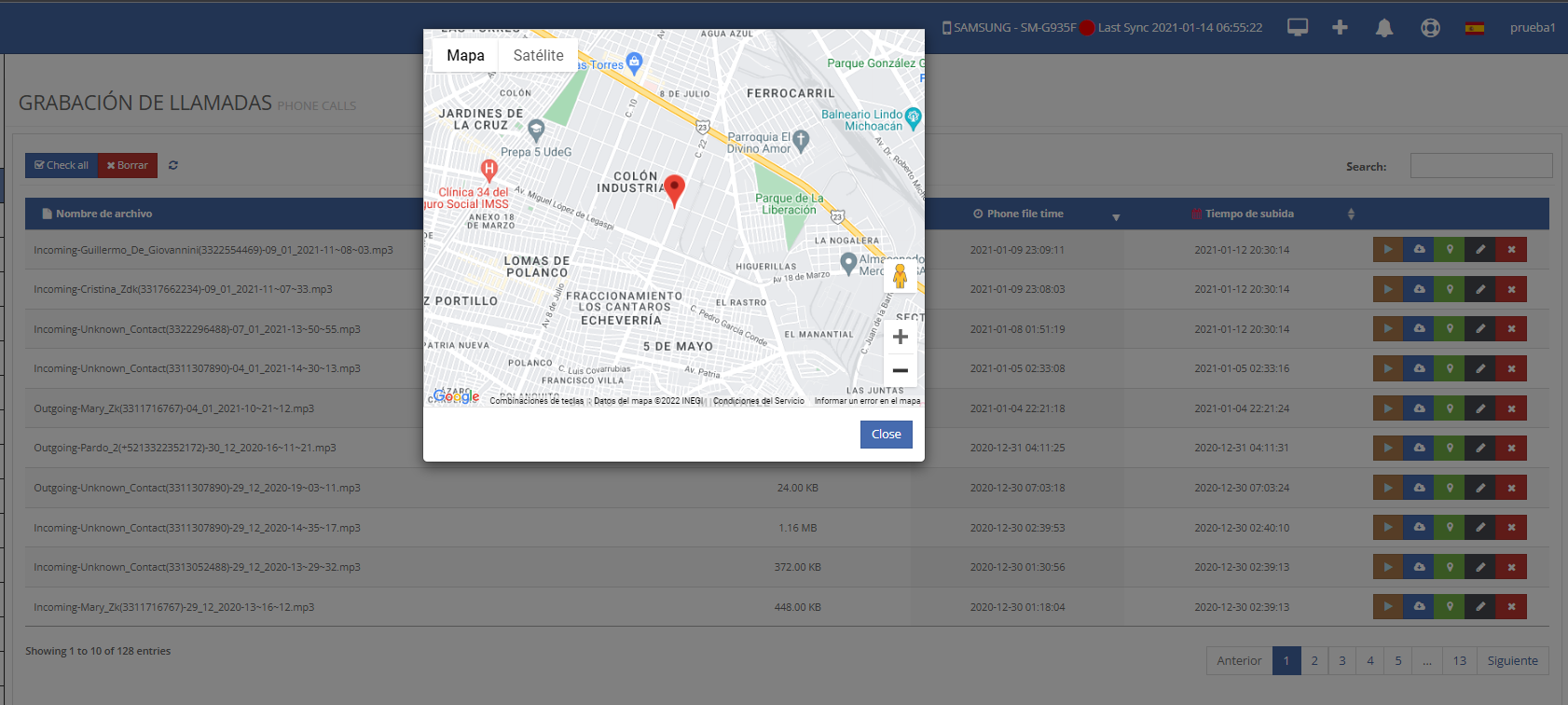Close the map dialog
The width and height of the screenshot is (1568, 705).
[886, 435]
